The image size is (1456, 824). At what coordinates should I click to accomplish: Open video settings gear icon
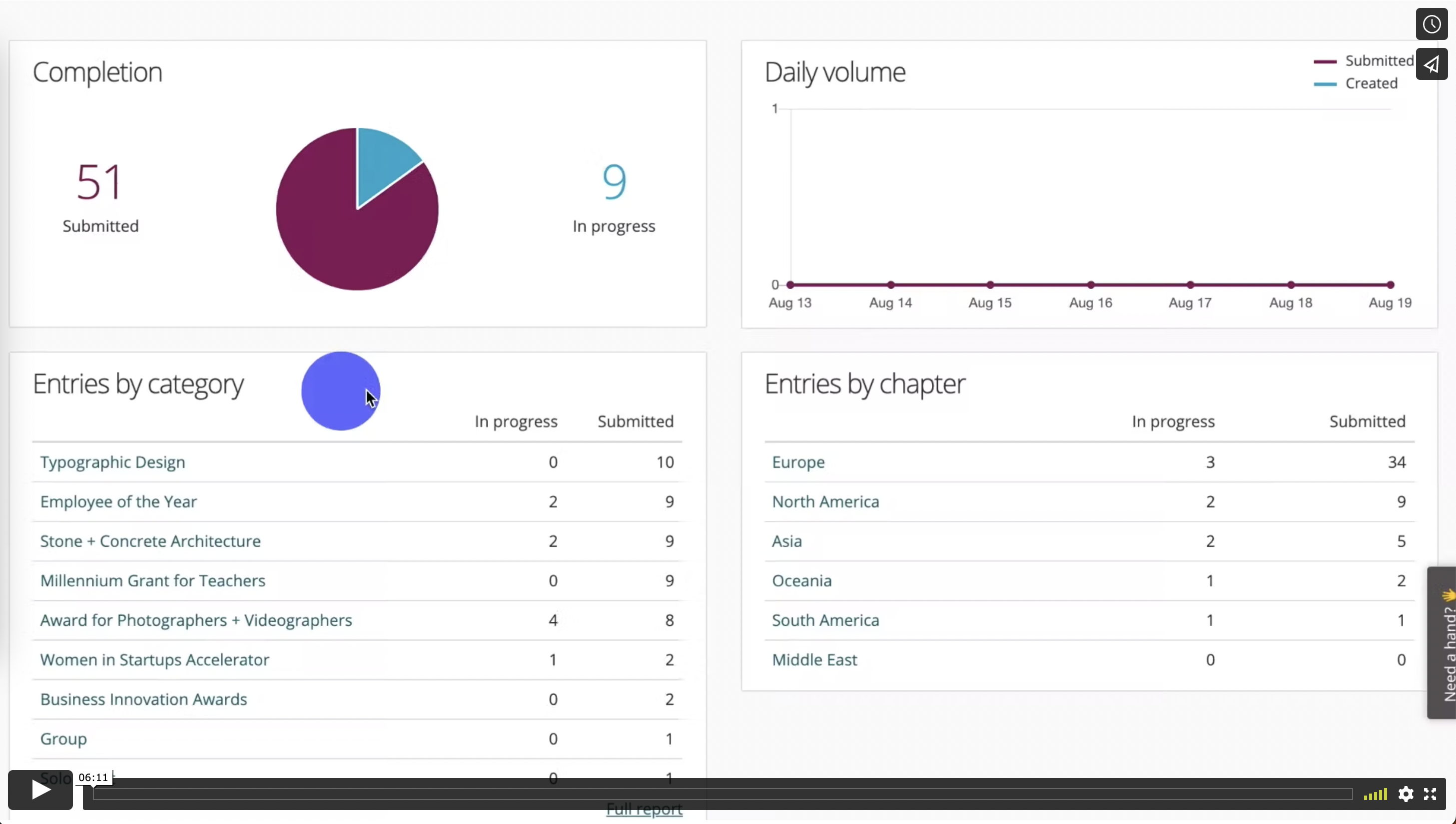coord(1406,794)
